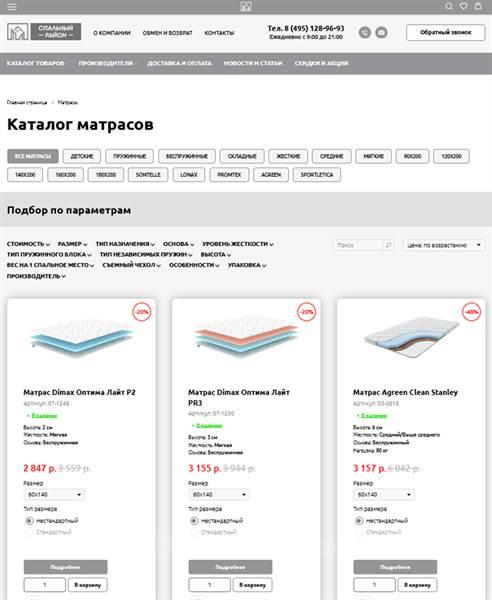This screenshot has height=600, width=492.
Task: Expand the Размер filter
Action: coord(73,244)
